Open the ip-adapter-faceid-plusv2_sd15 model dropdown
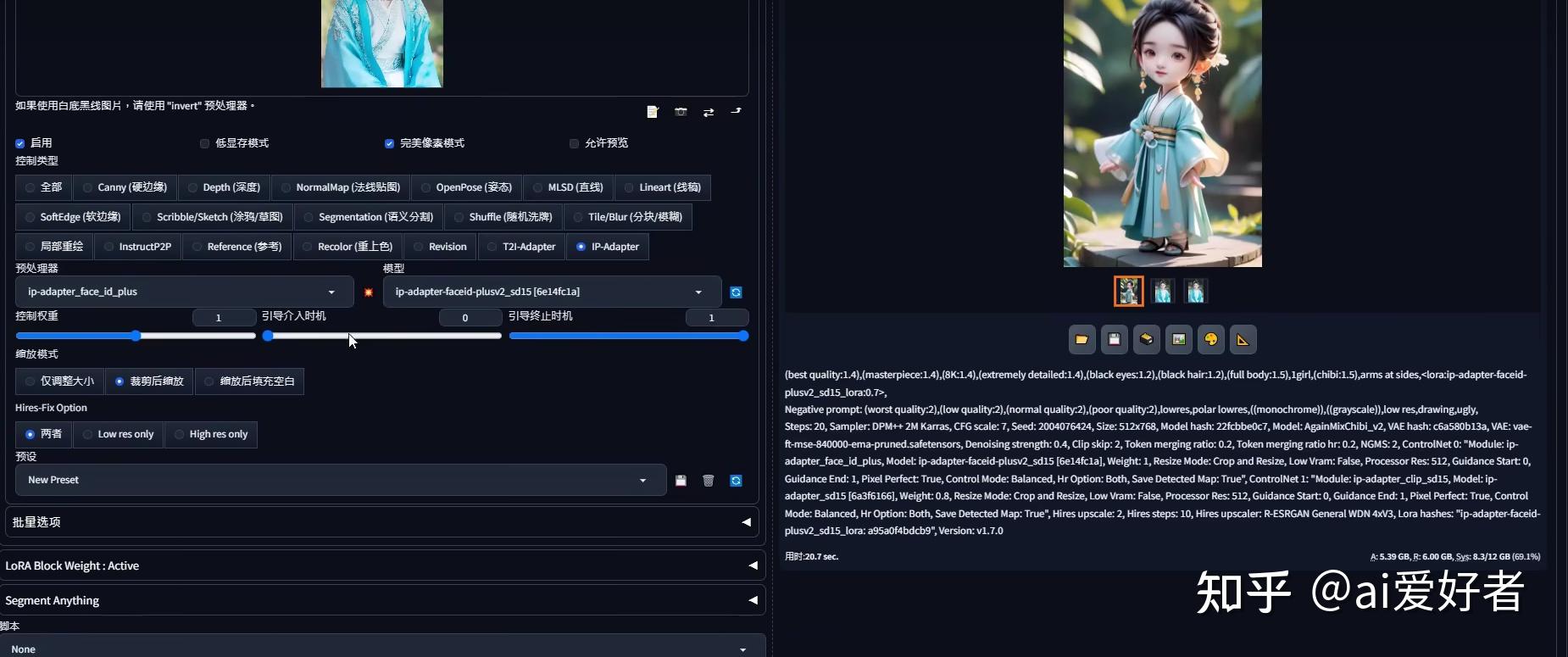 click(552, 292)
